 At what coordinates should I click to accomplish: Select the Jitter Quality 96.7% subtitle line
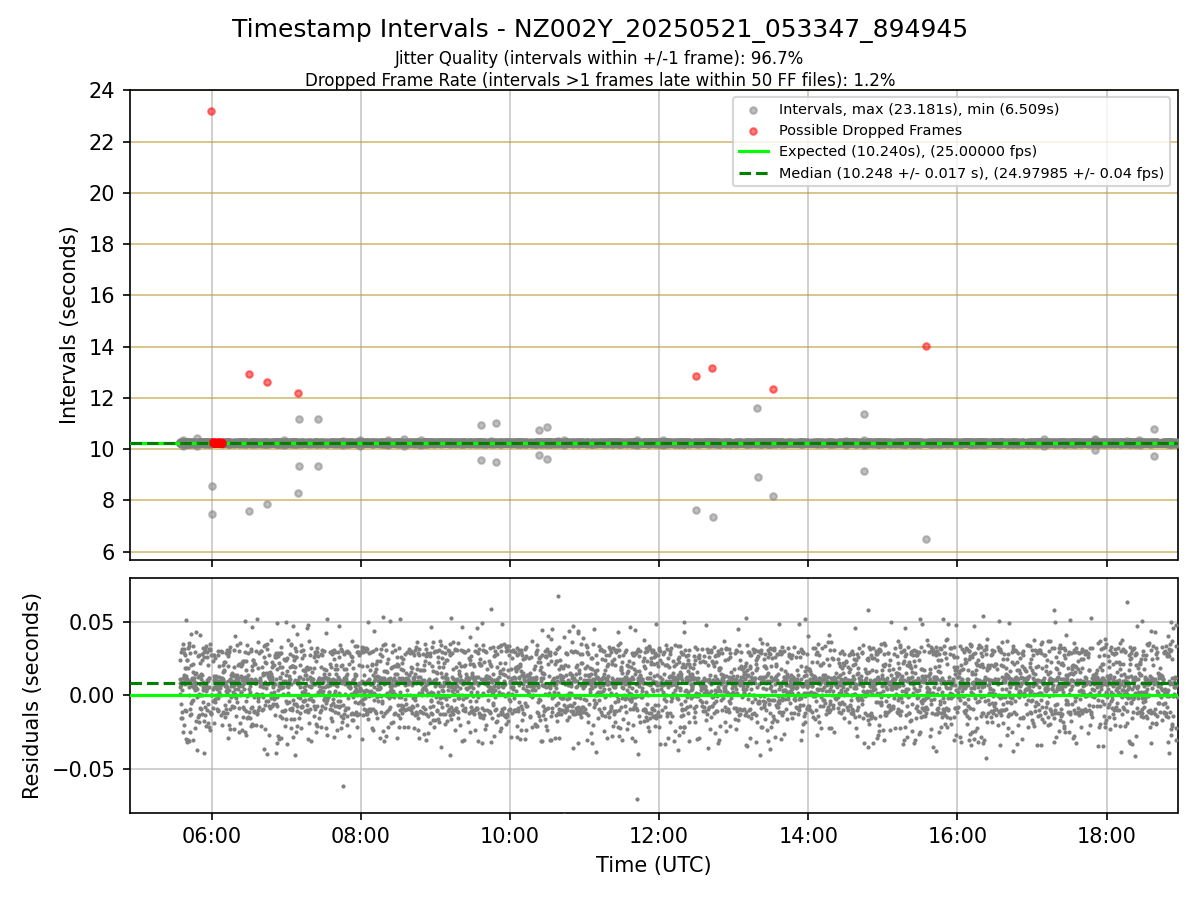pyautogui.click(x=599, y=59)
